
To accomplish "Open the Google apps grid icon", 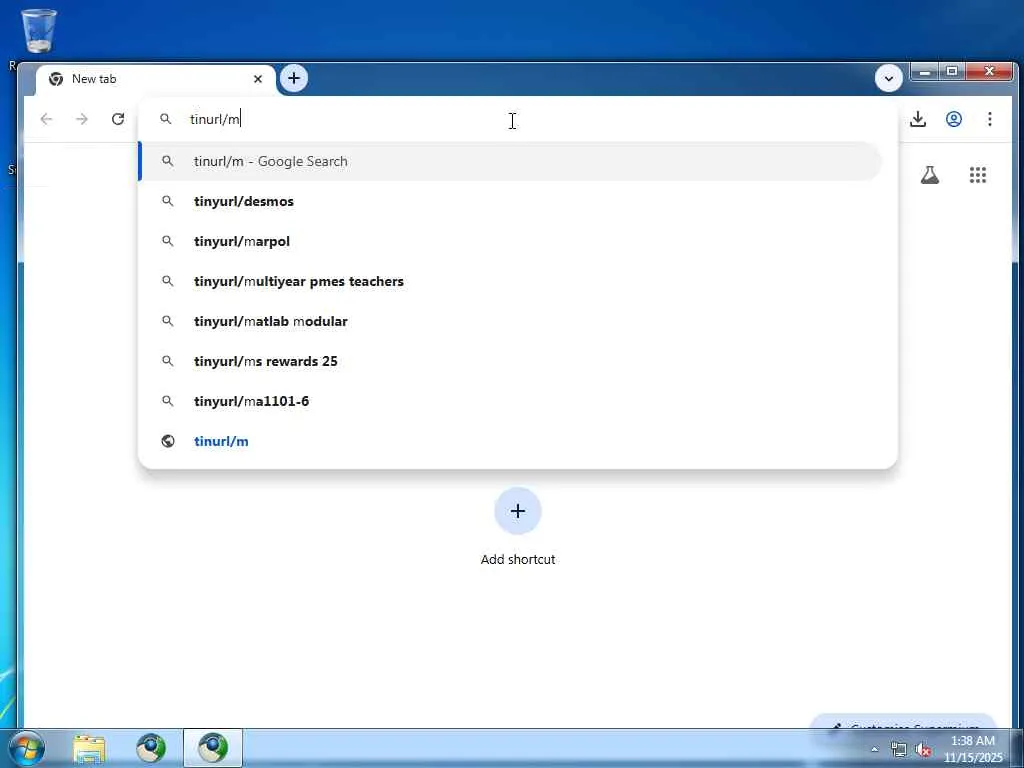I will (x=978, y=174).
